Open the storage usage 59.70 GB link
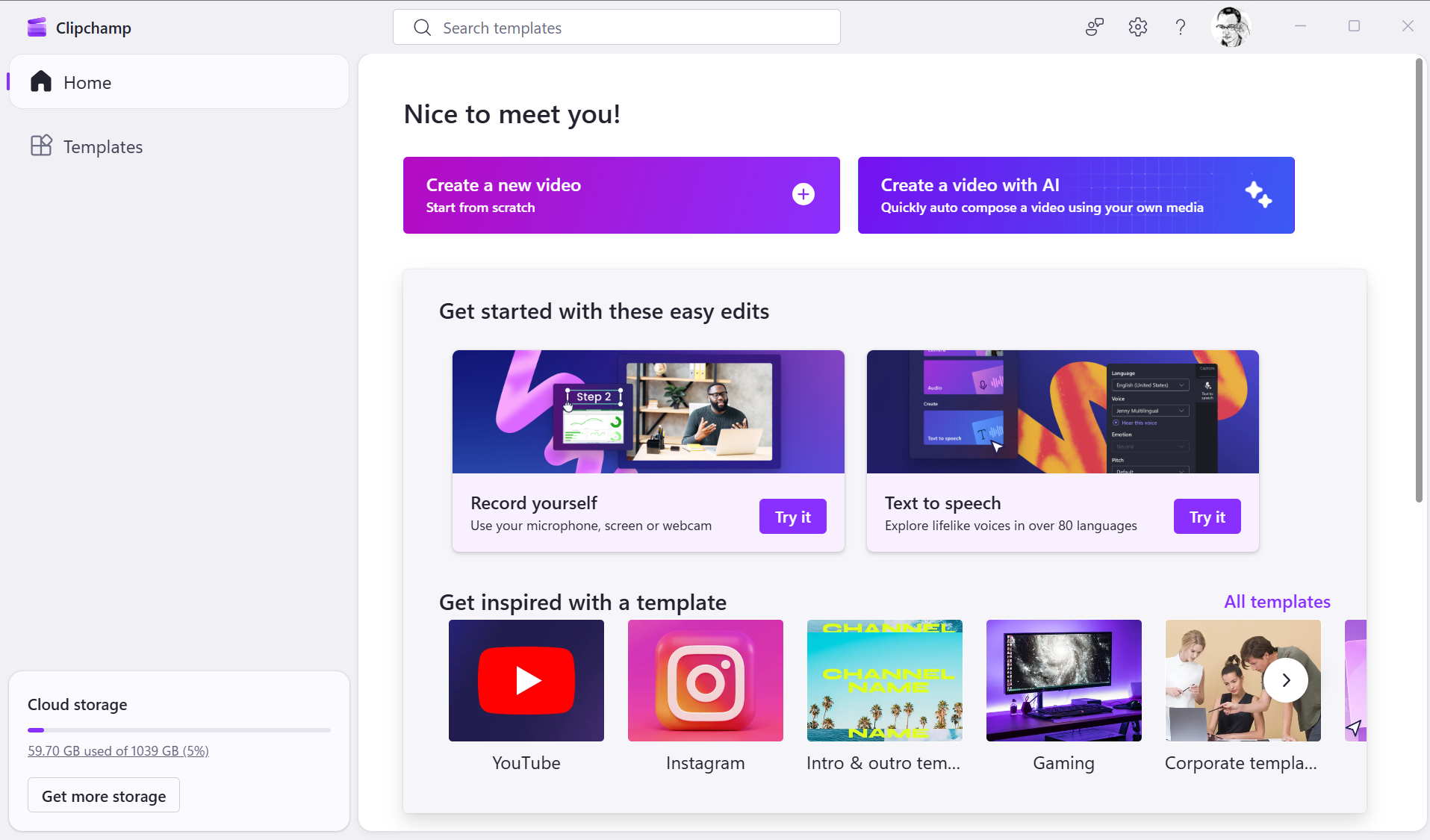 (x=118, y=751)
